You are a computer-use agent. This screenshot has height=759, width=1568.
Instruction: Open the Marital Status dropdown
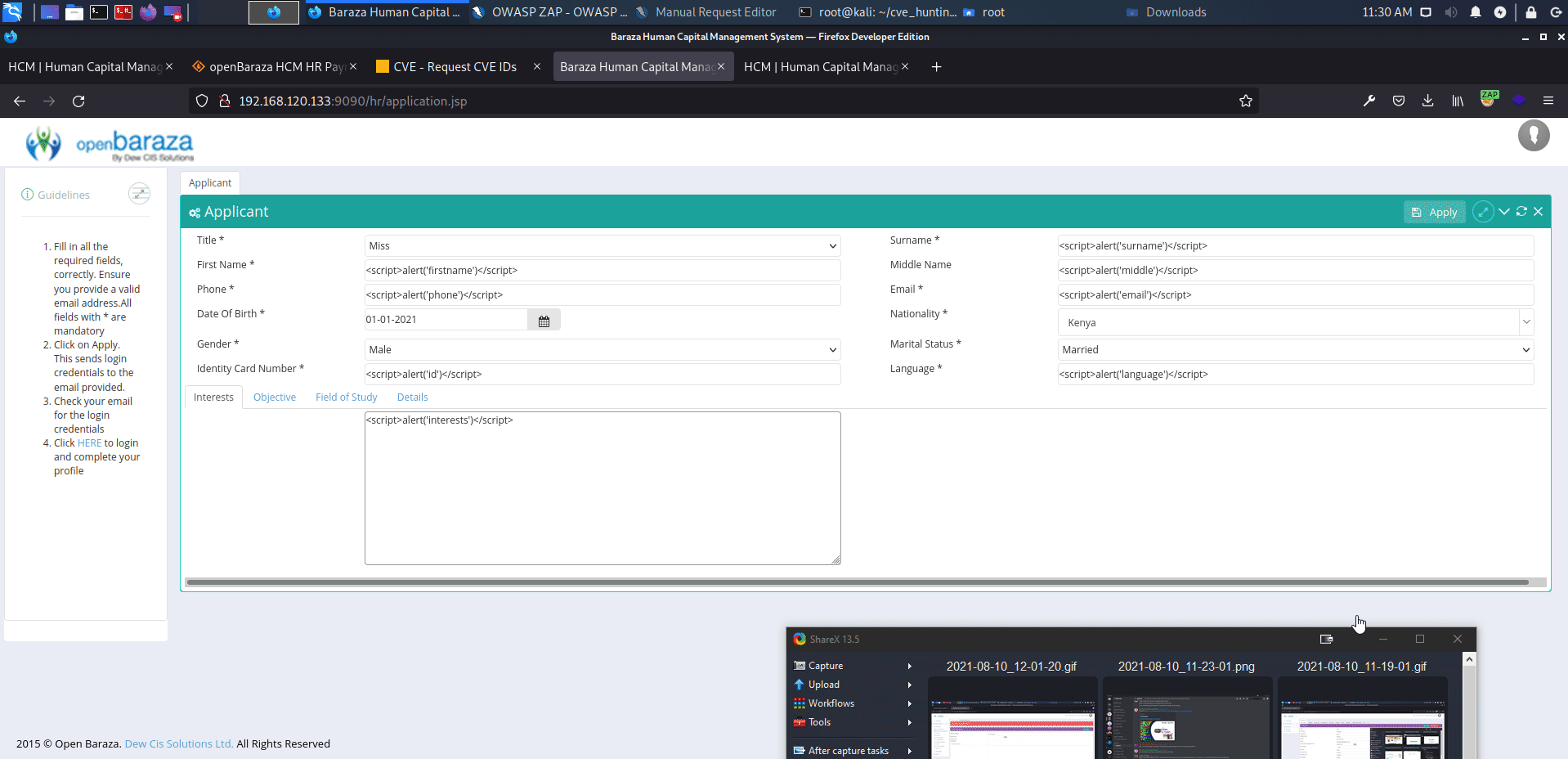tap(1296, 350)
